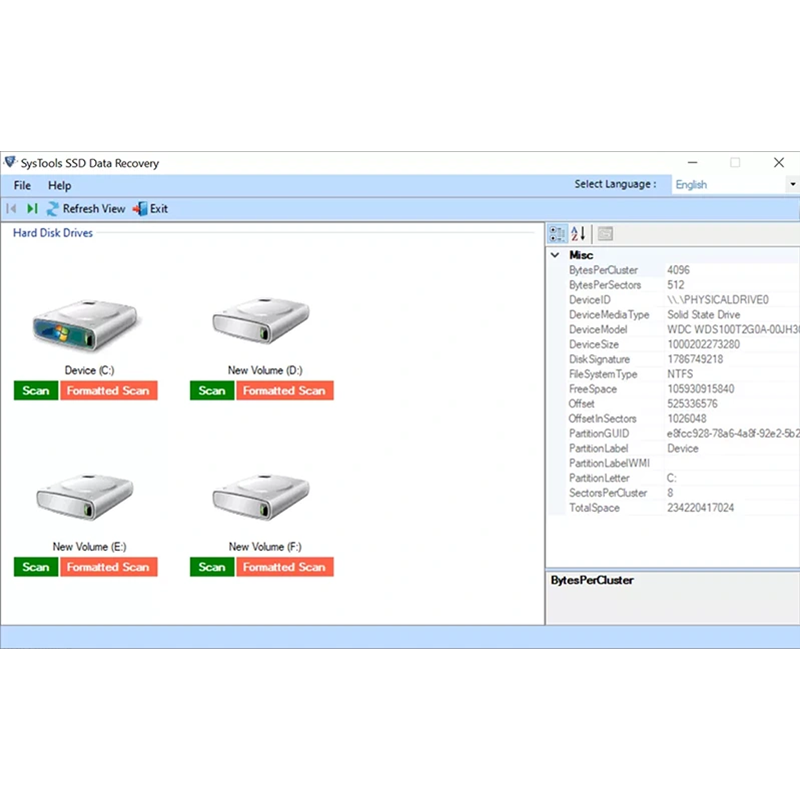
Task: Open the Select Language dropdown
Action: pyautogui.click(x=736, y=184)
